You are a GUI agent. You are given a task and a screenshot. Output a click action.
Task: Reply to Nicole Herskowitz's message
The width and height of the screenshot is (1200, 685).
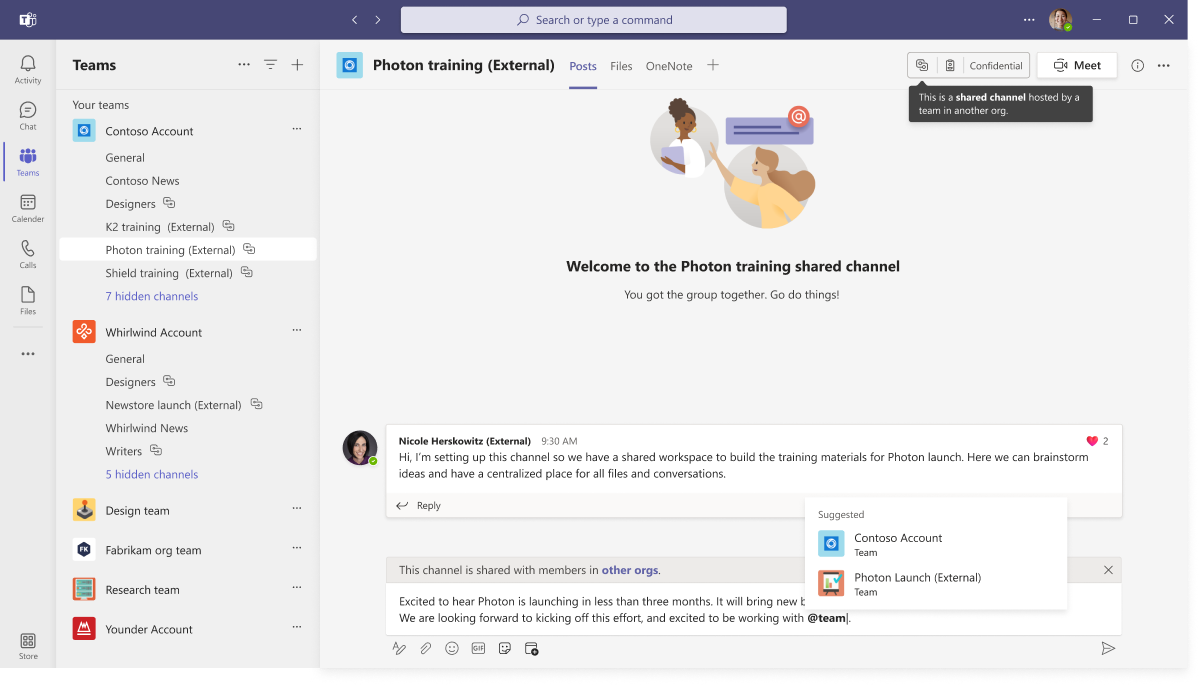click(417, 505)
